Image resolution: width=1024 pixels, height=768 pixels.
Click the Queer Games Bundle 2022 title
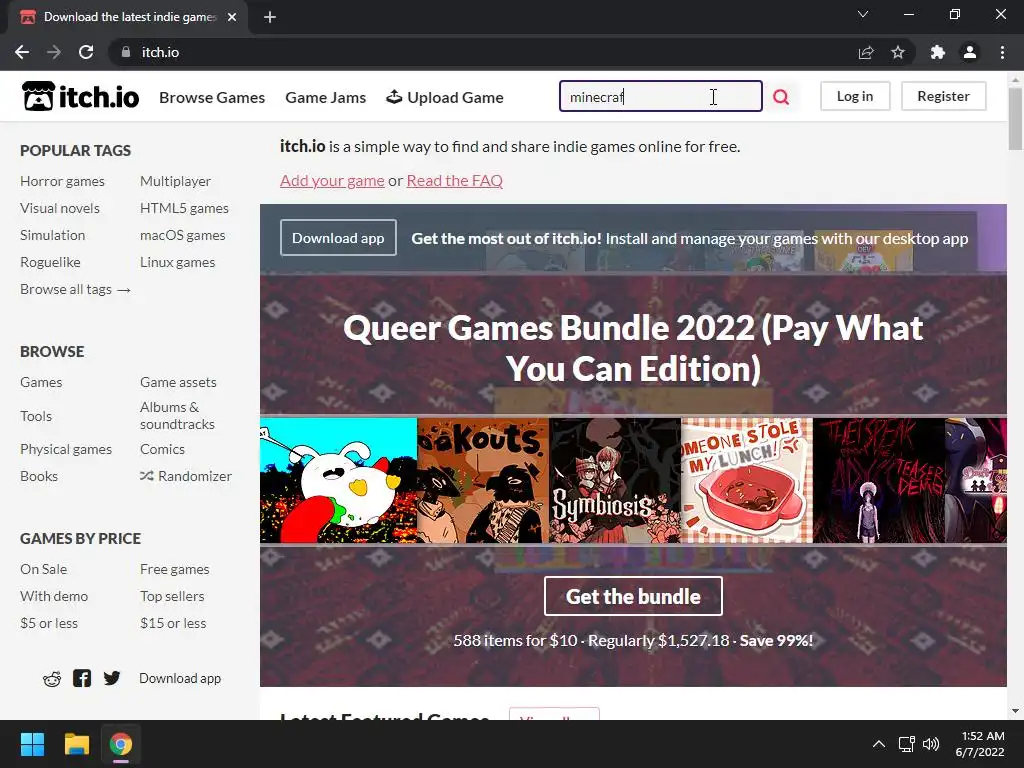click(x=633, y=348)
